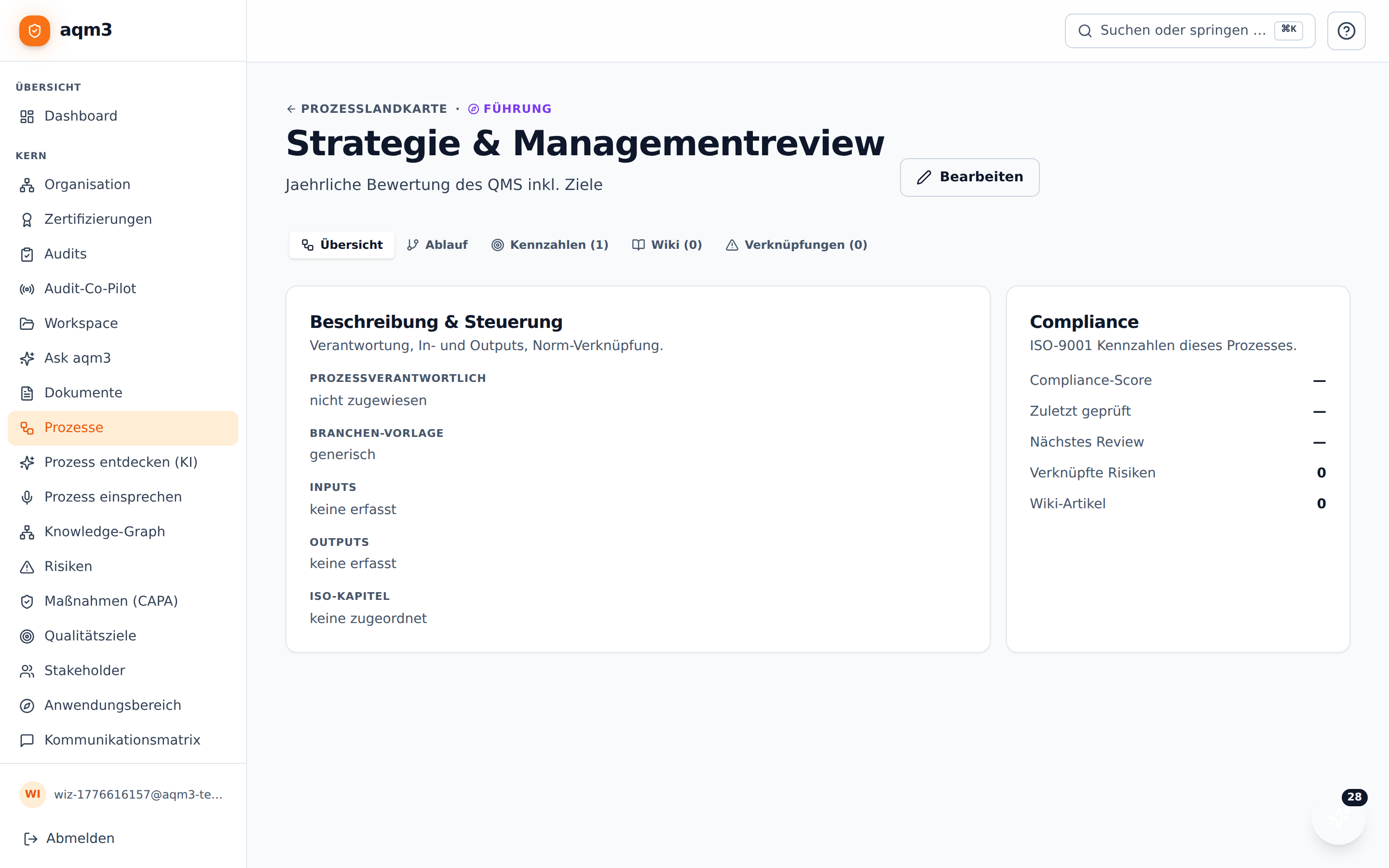This screenshot has height=868, width=1389.
Task: Click the wiz-1776616157 user email
Action: coord(138,795)
